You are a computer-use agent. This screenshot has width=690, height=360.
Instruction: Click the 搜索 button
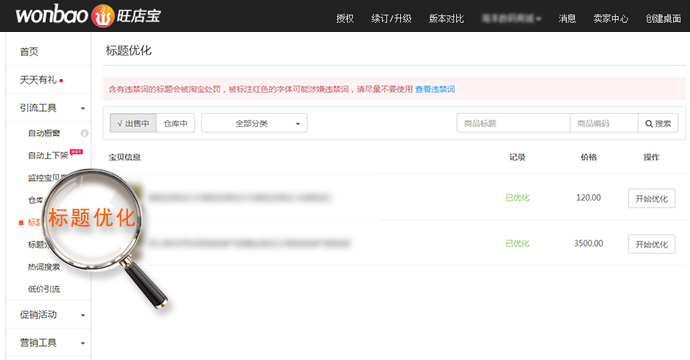[658, 123]
